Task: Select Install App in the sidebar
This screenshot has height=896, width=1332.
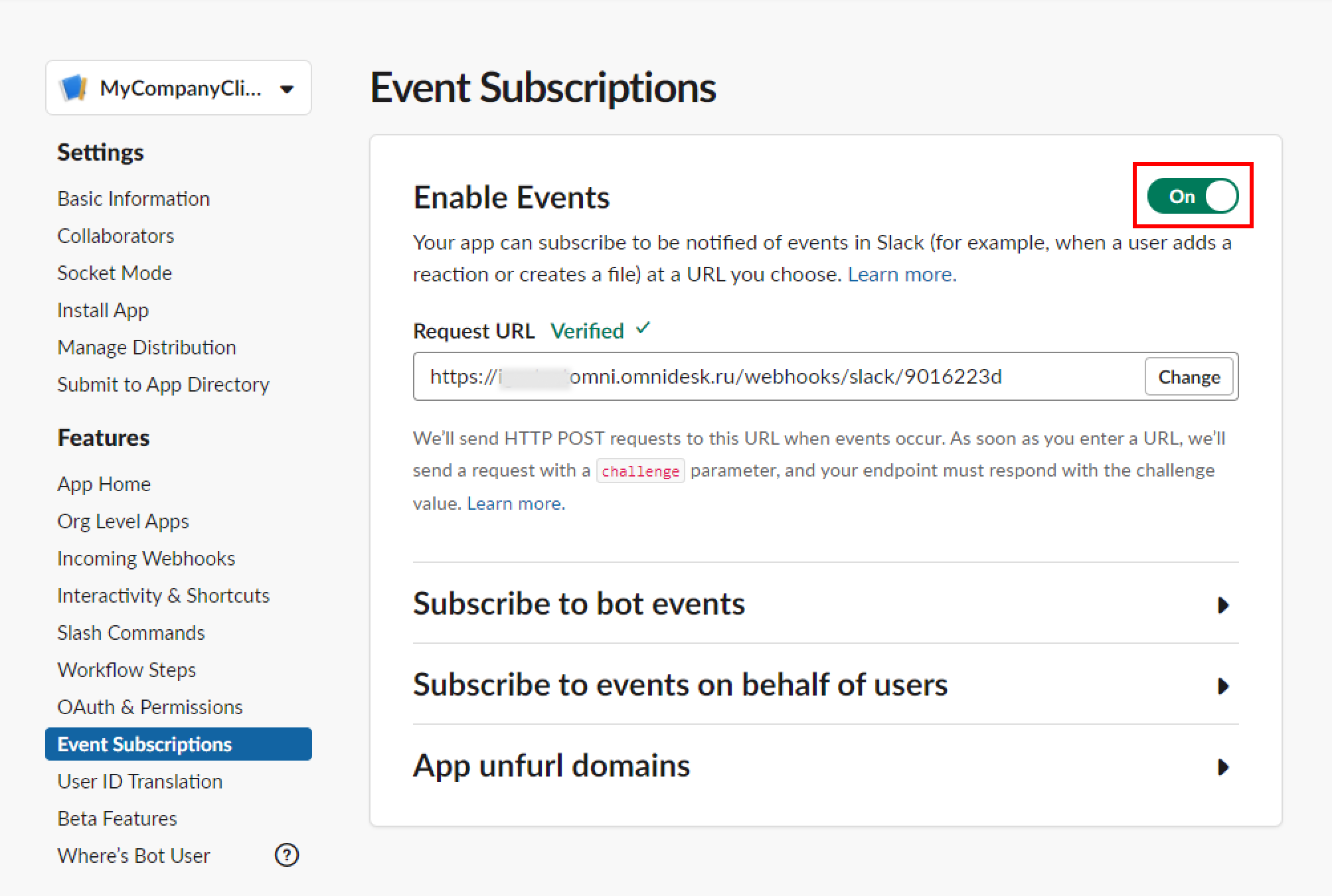Action: [x=103, y=310]
